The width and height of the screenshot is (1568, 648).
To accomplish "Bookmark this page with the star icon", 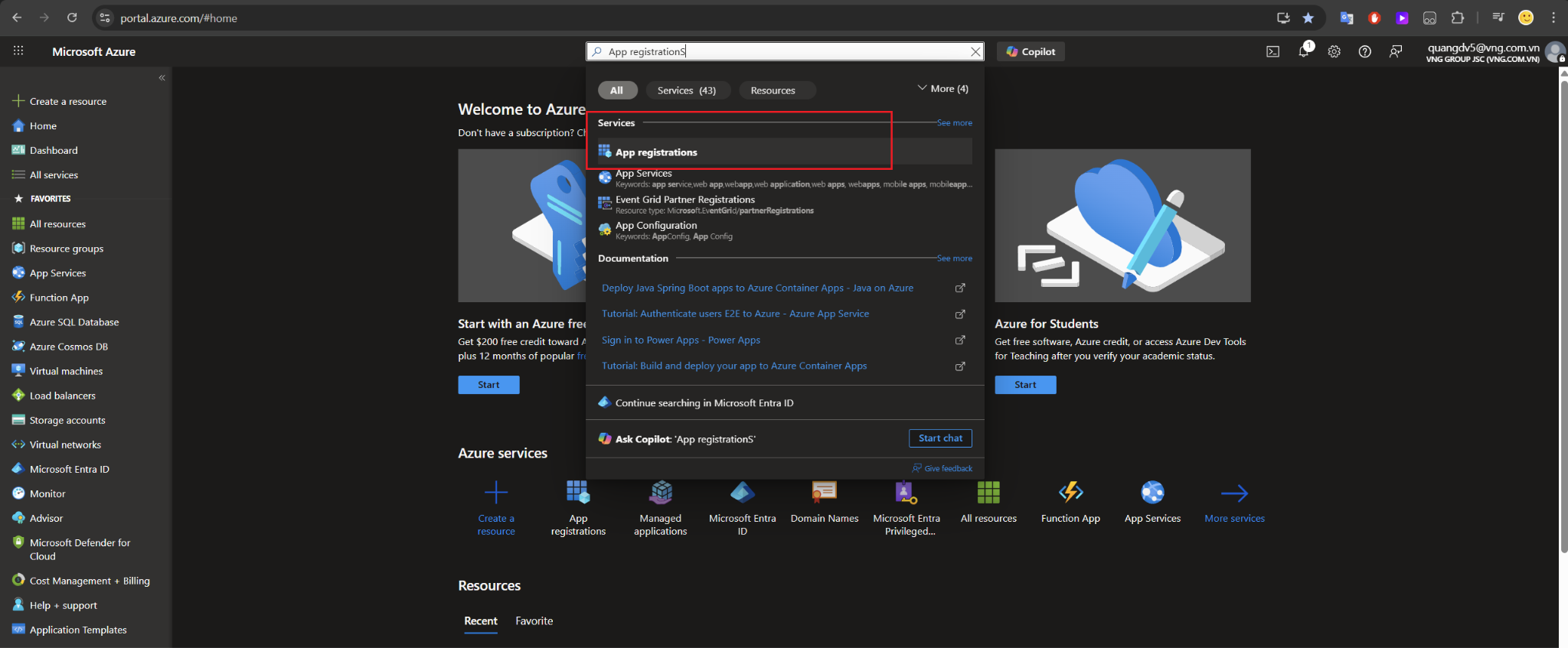I will click(x=1308, y=18).
